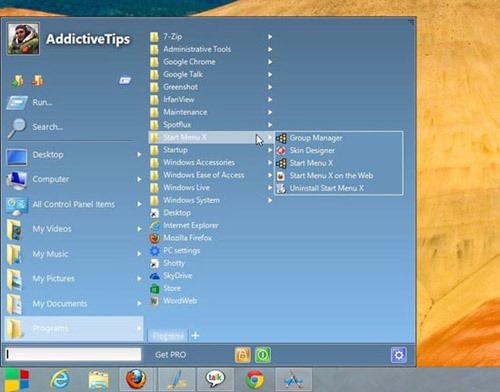The height and width of the screenshot is (392, 500).
Task: Expand the Google Talk folder
Action: pos(211,74)
